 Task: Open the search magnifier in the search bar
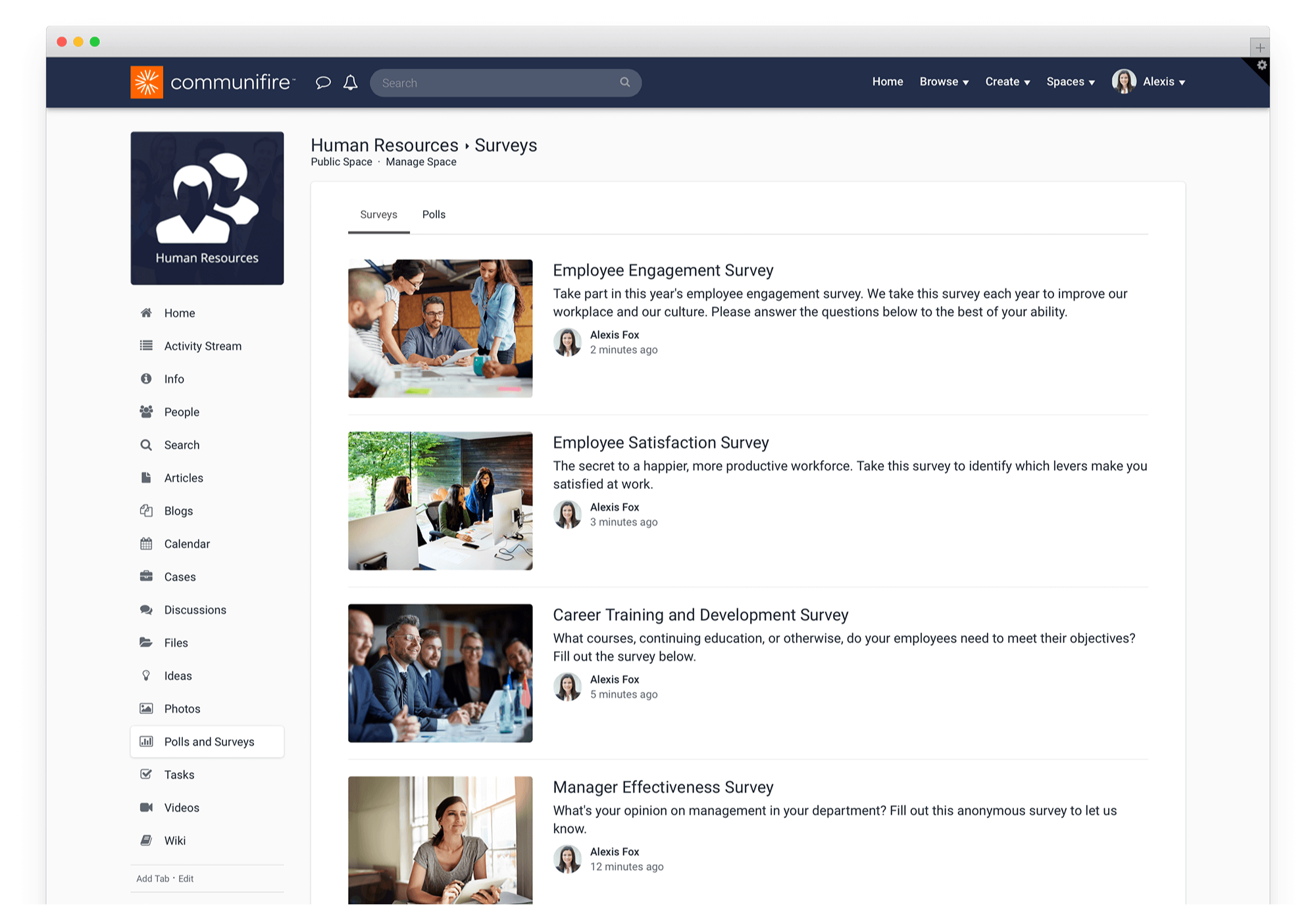click(x=624, y=82)
